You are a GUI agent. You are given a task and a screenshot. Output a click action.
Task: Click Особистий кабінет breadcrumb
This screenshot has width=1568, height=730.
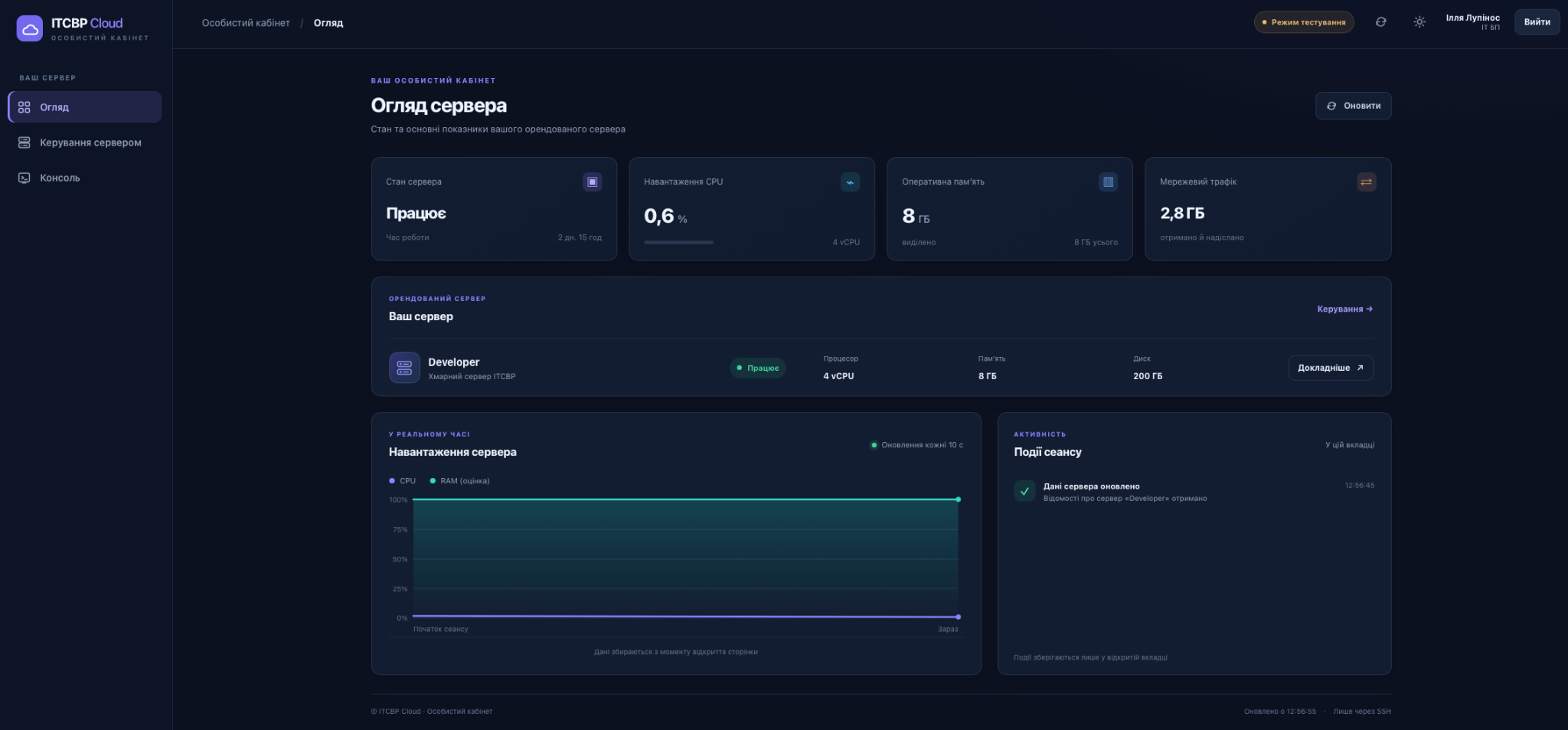click(x=246, y=23)
